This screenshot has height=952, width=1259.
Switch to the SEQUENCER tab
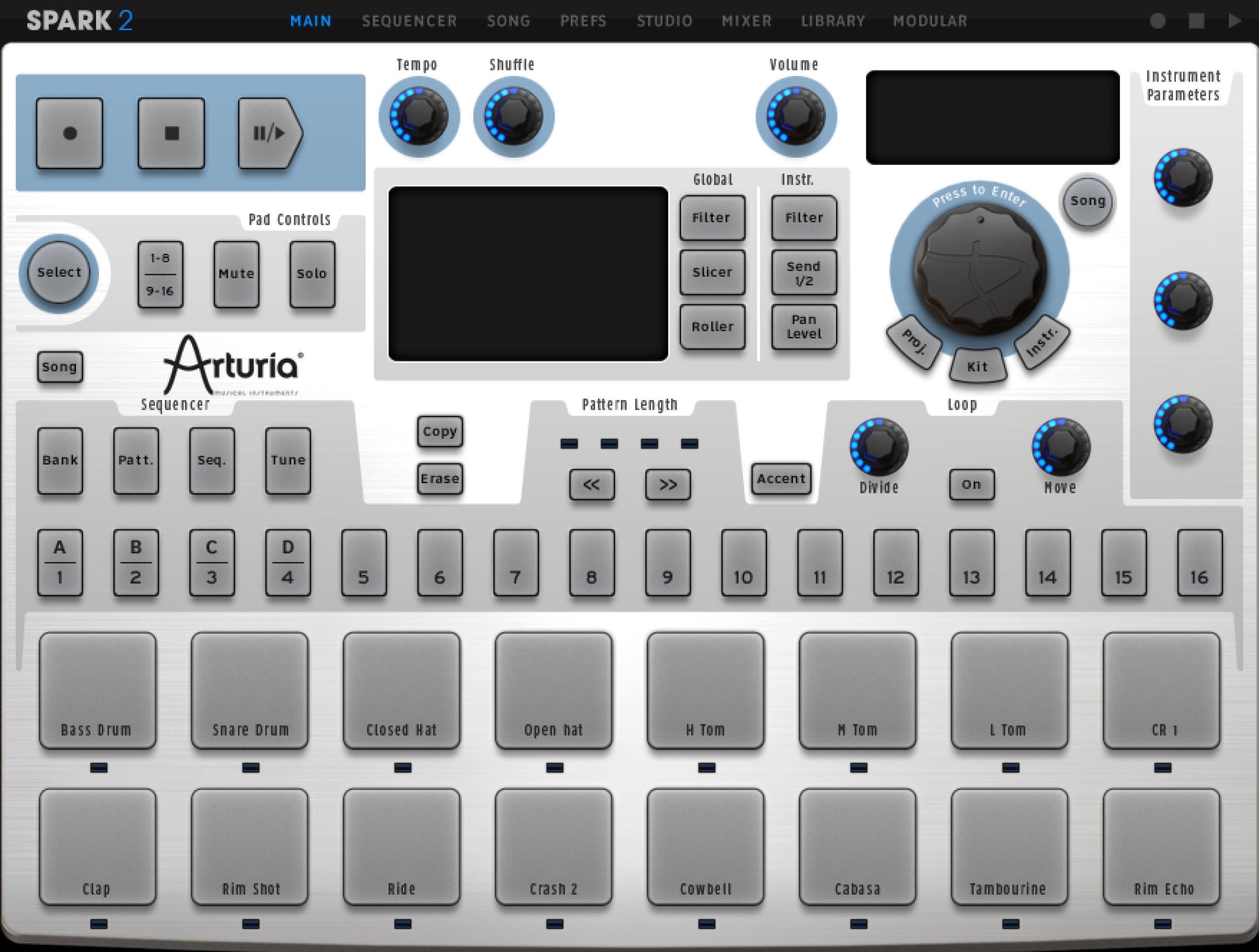coord(409,21)
